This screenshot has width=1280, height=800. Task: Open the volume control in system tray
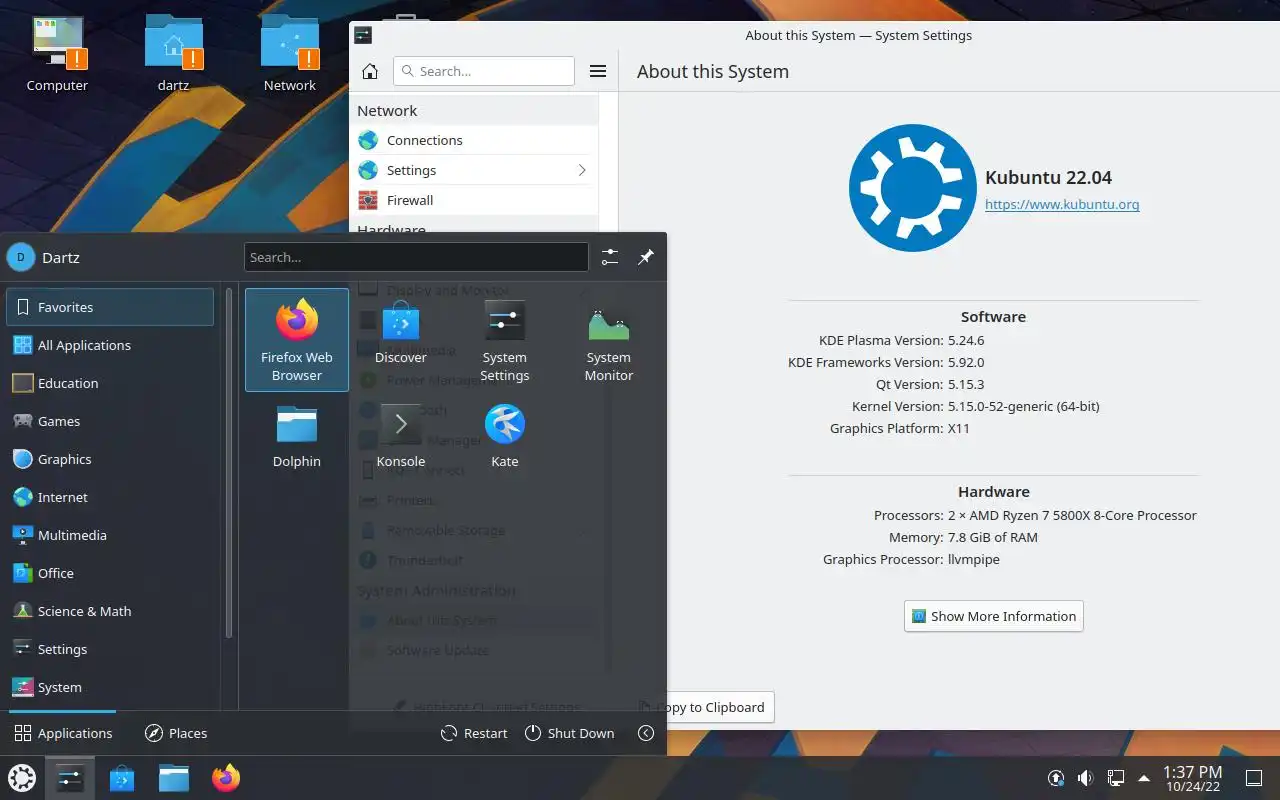1085,778
